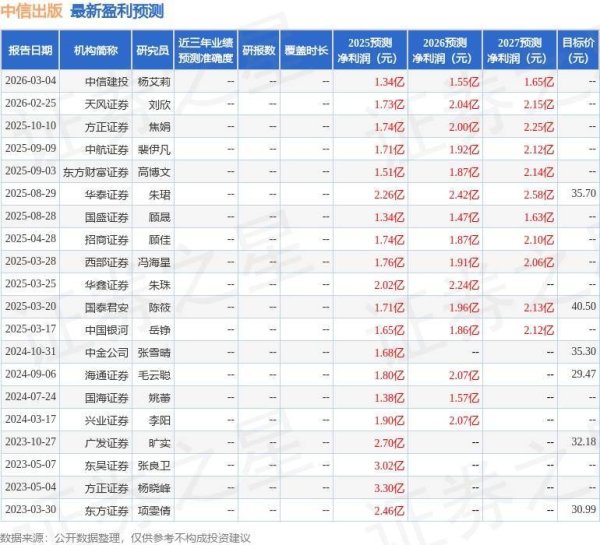
Task: Click the 近三年业绩预测准确度 column header
Action: [x=206, y=50]
